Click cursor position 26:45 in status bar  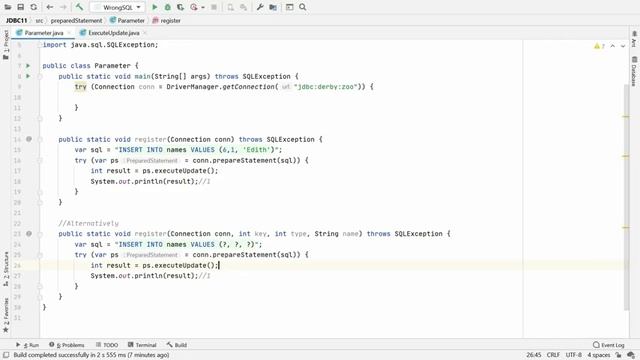533,355
